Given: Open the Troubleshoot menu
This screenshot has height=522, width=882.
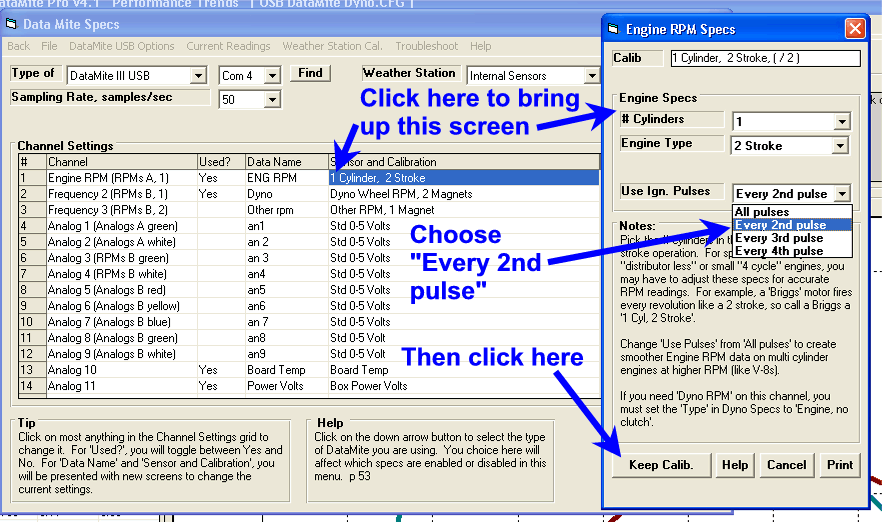Looking at the screenshot, I should click(x=426, y=46).
